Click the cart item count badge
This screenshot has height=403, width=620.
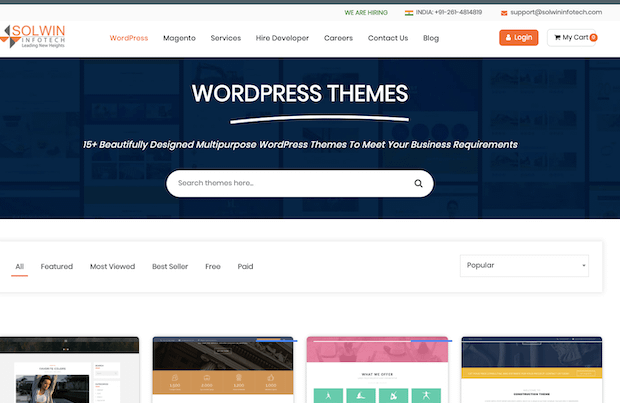pyautogui.click(x=593, y=38)
